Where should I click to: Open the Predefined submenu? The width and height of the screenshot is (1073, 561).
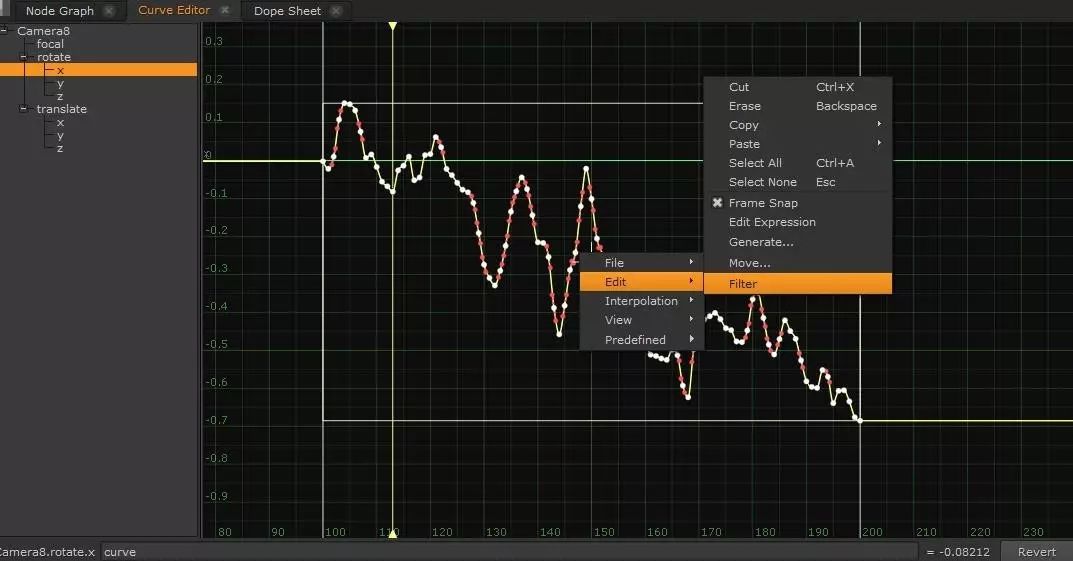tap(642, 340)
